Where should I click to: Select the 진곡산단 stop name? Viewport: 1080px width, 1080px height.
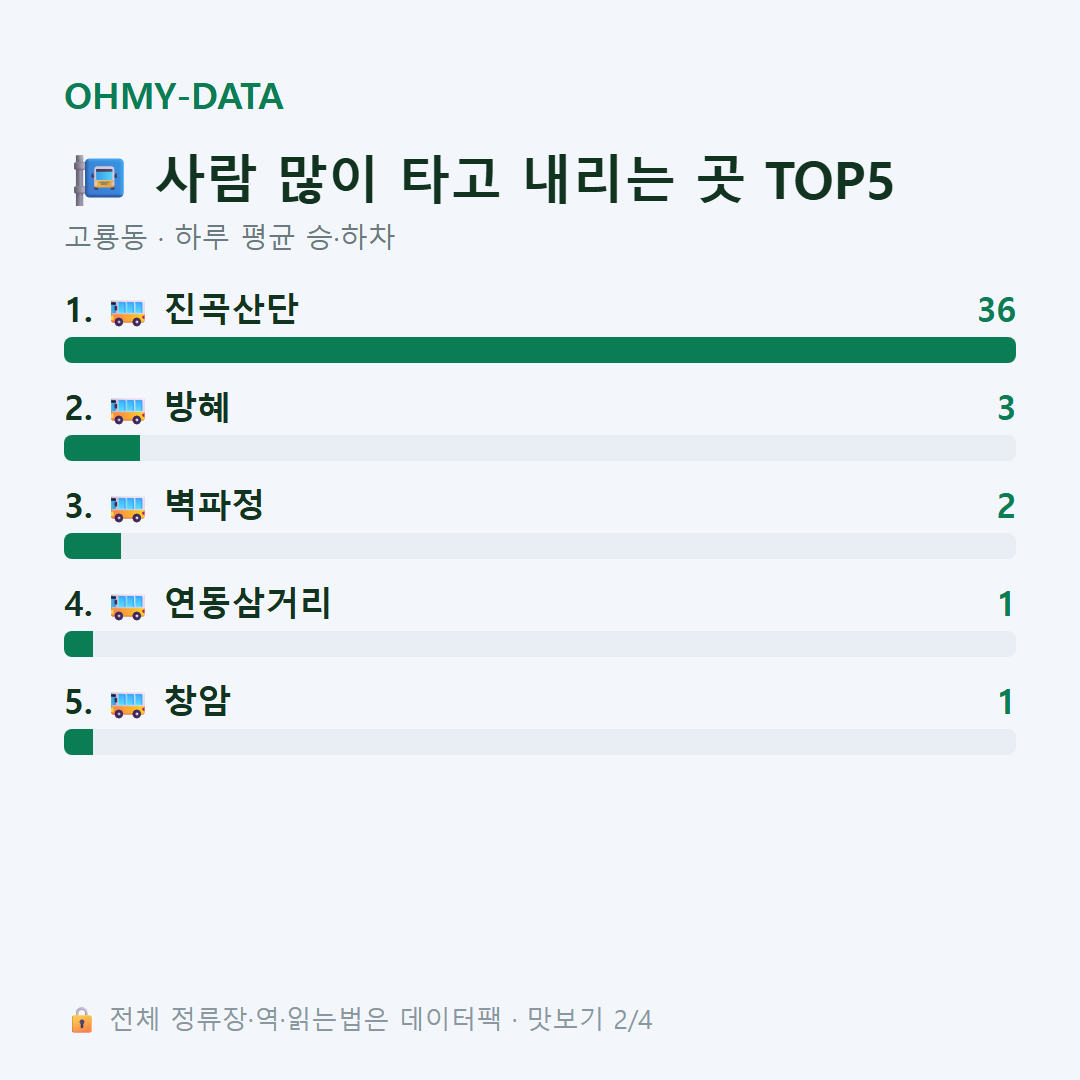pos(231,309)
